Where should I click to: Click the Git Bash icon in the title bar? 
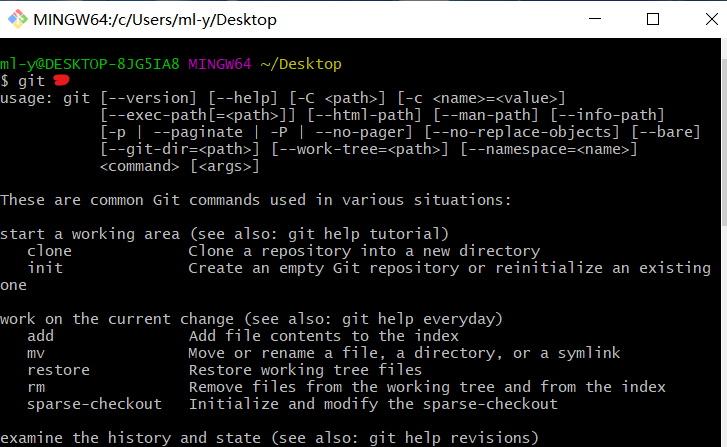coord(18,19)
